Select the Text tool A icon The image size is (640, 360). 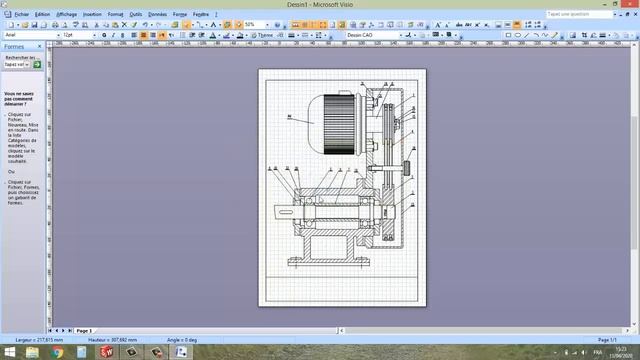(x=213, y=25)
